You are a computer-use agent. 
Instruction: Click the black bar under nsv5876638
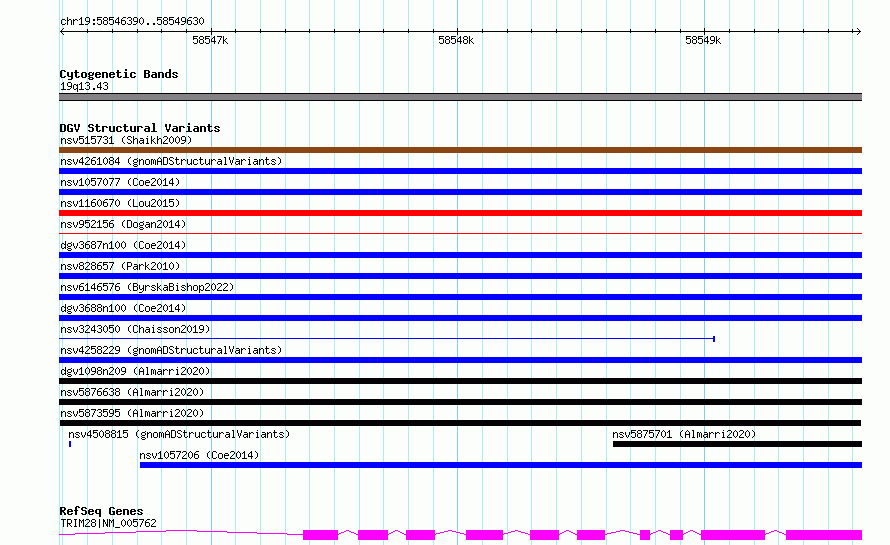460,402
